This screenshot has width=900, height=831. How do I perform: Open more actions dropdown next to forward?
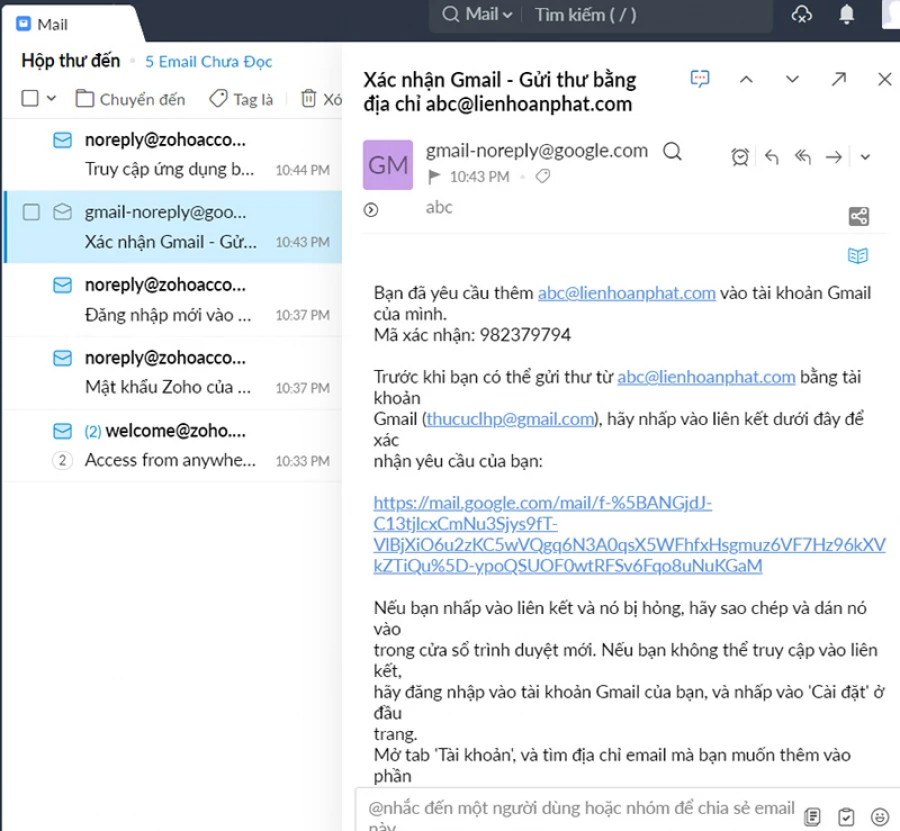865,157
